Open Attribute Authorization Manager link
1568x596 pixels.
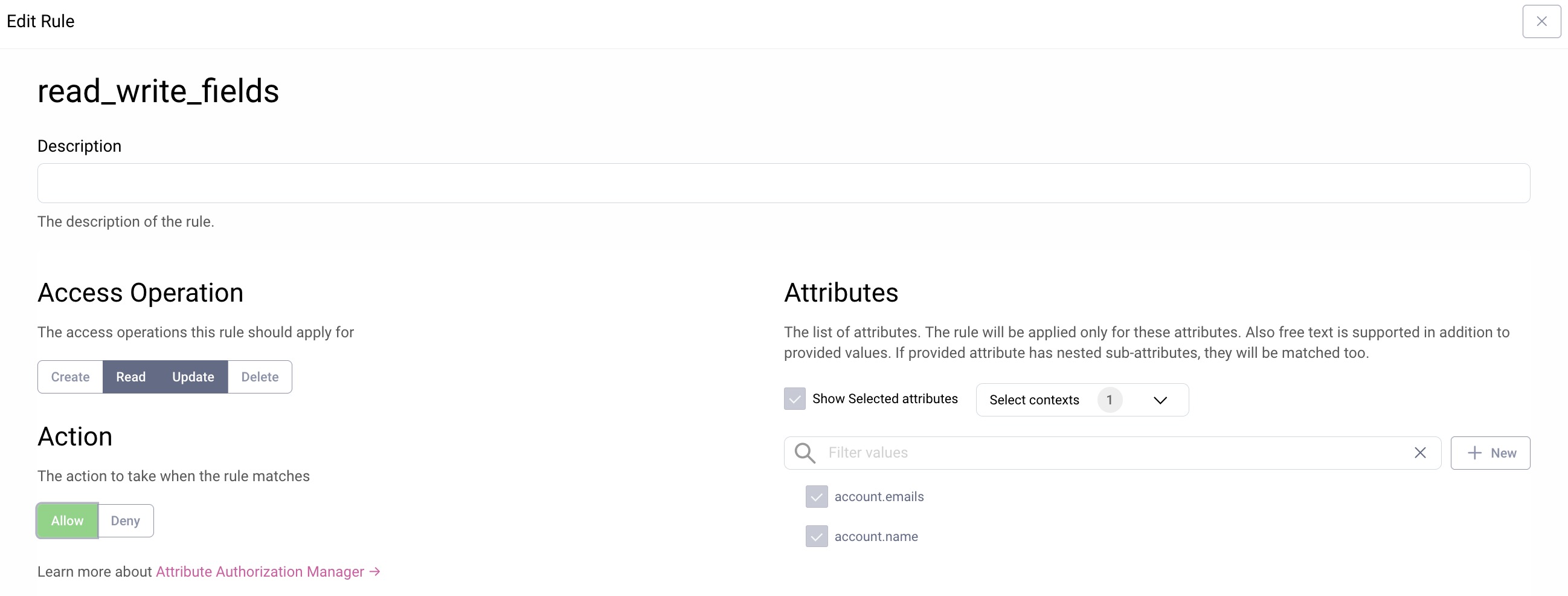[x=260, y=572]
